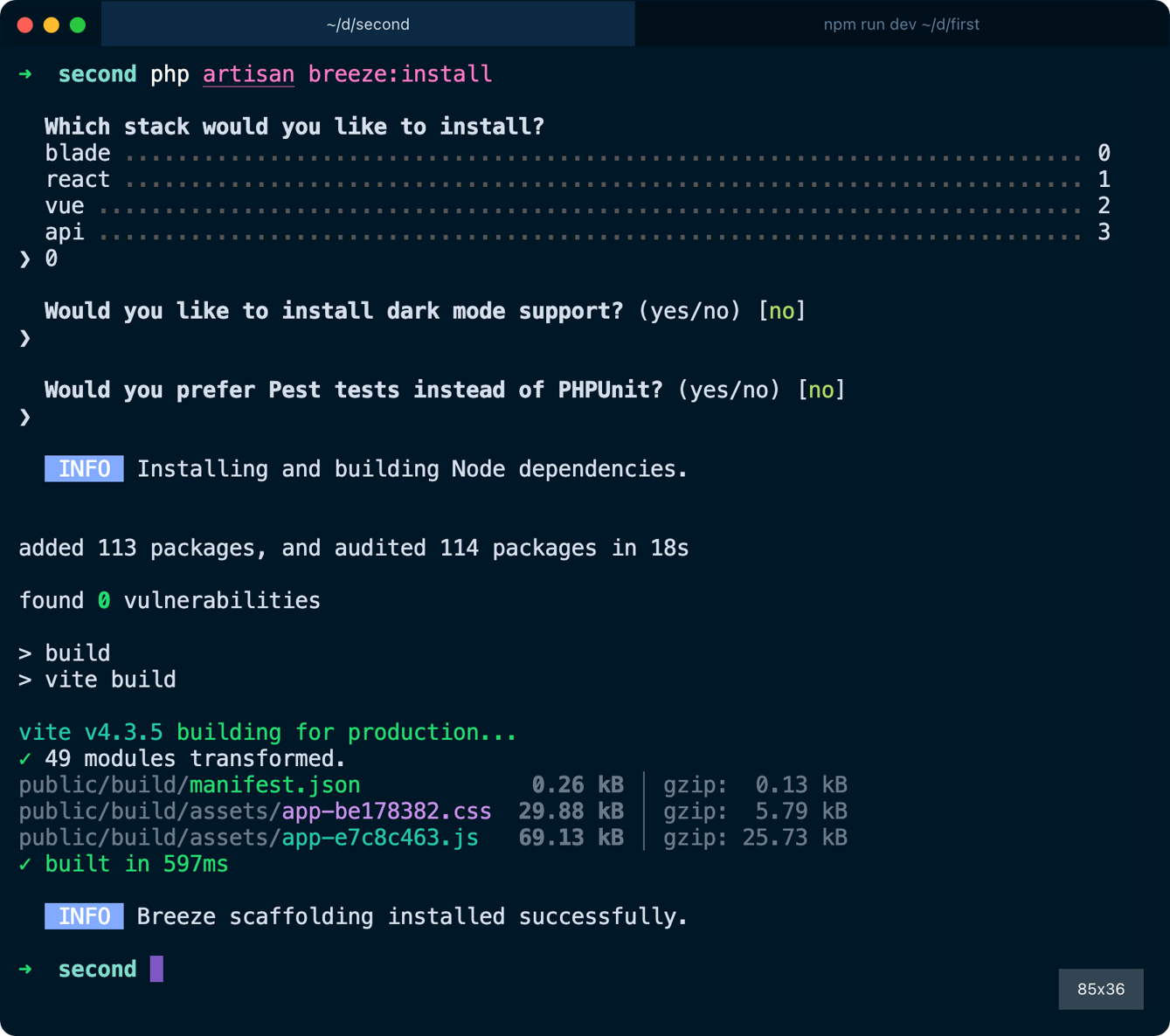Click the 85x36 terminal size indicator
The height and width of the screenshot is (1036, 1170).
click(x=1100, y=989)
